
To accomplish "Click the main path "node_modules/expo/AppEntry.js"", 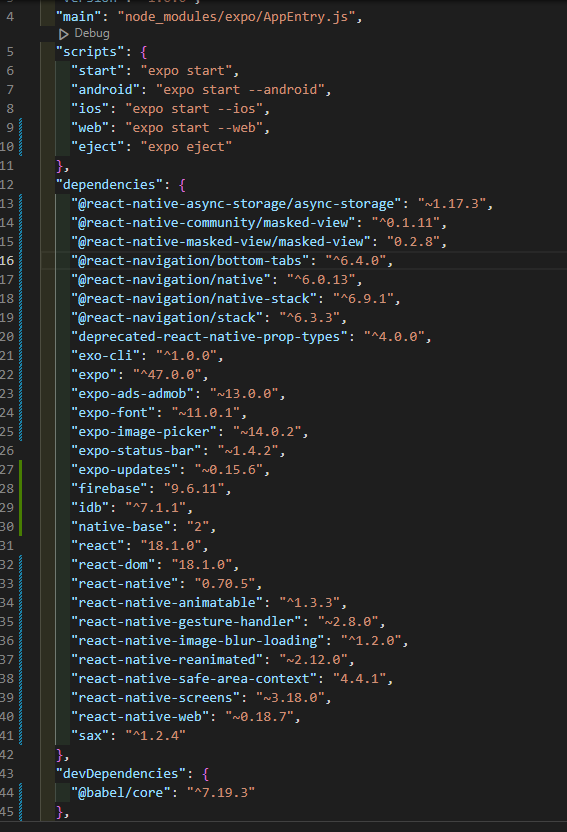I will [236, 17].
